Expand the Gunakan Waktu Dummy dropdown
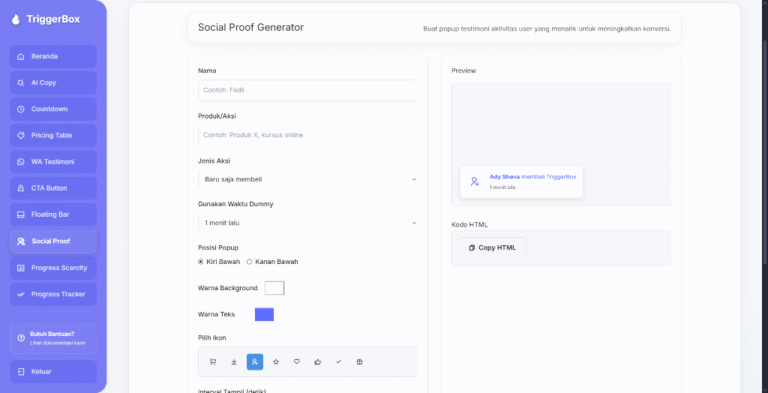Screen dimensions: 768x393 pos(308,223)
